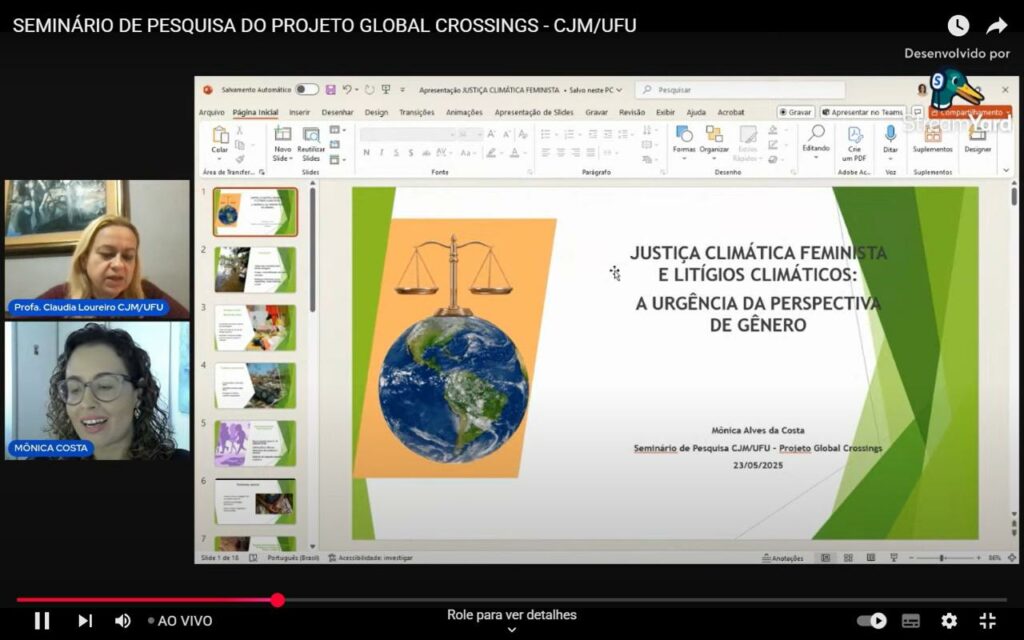The height and width of the screenshot is (640, 1024).
Task: Click the purple Save icon in PowerPoint
Action: click(x=330, y=89)
